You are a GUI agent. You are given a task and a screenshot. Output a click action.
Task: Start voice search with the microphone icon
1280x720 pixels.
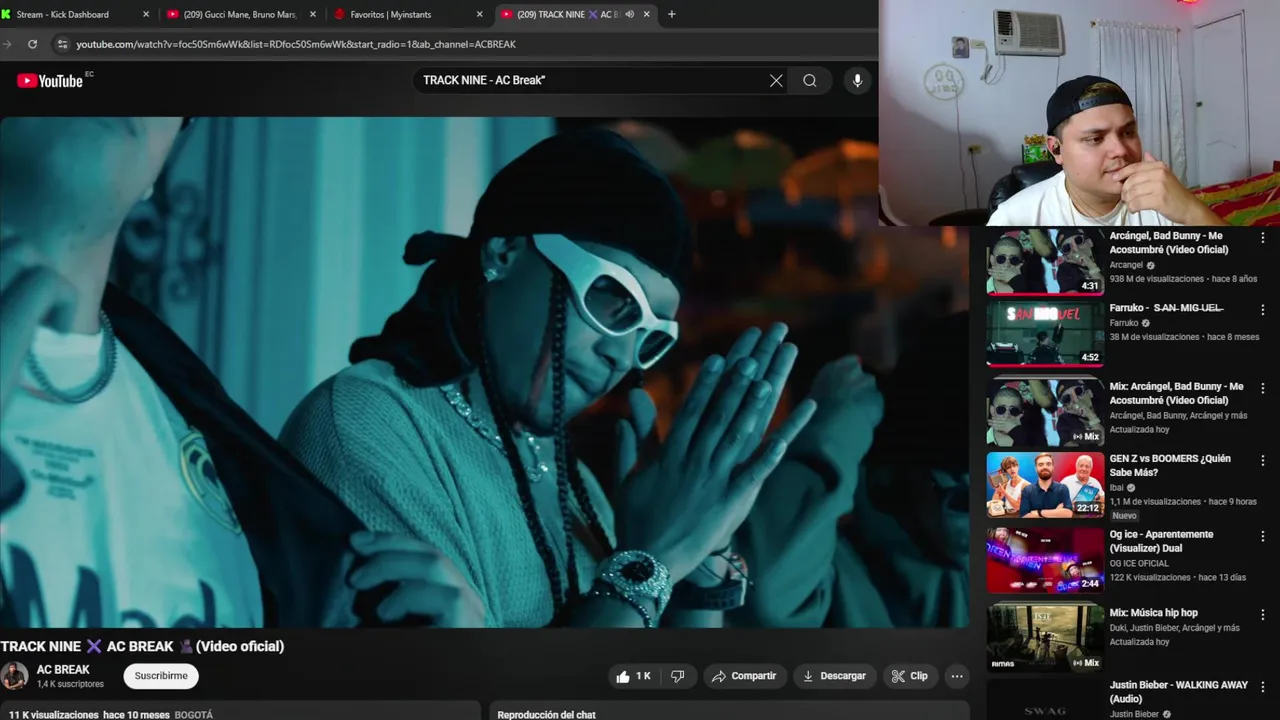[857, 81]
